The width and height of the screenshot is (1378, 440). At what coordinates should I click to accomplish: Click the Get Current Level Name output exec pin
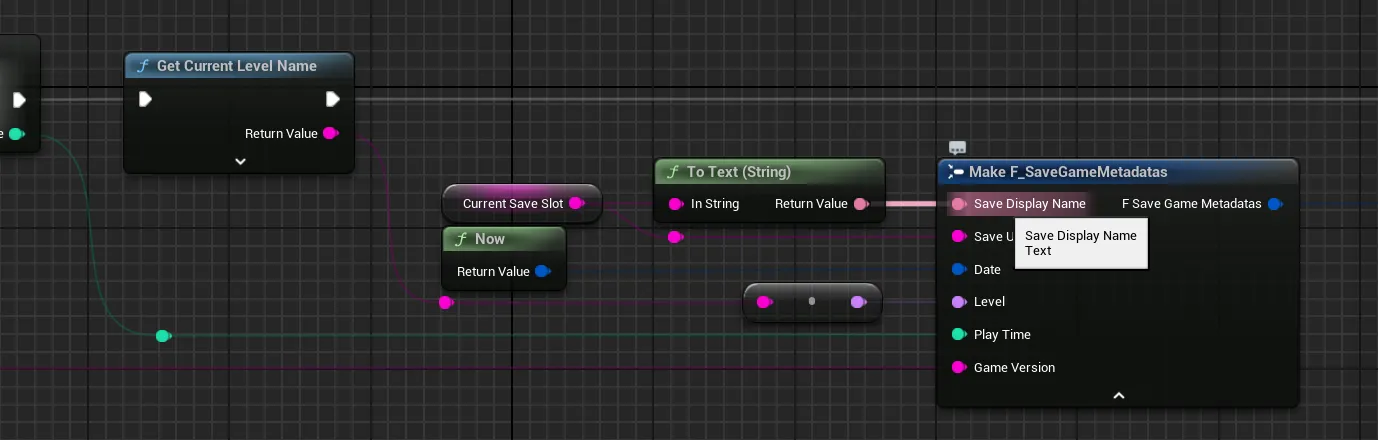333,99
